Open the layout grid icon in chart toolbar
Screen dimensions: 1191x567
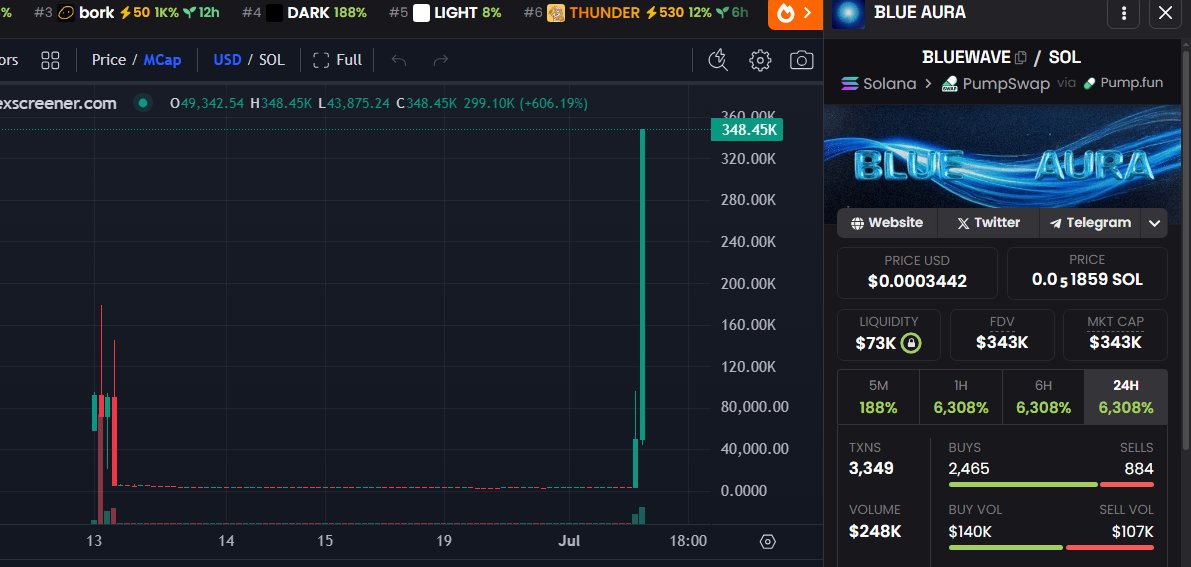click(50, 60)
